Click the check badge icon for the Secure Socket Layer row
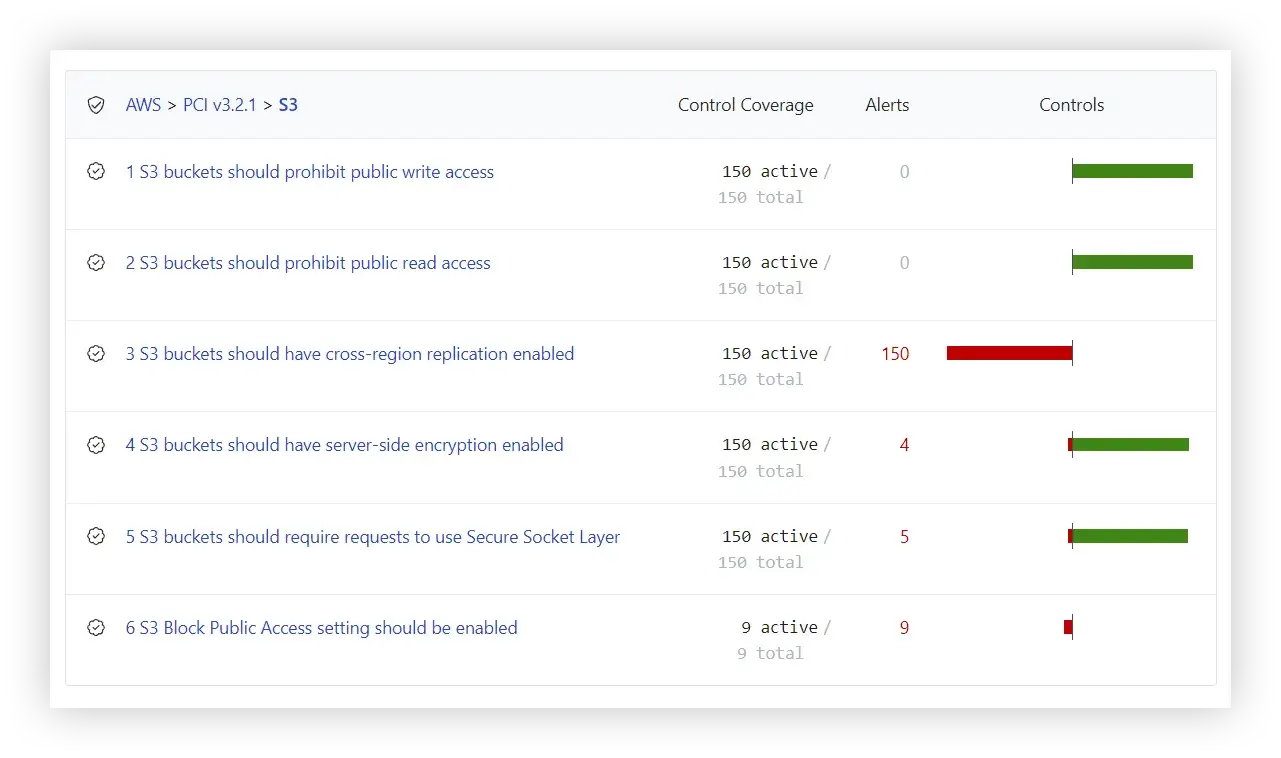 [x=96, y=537]
